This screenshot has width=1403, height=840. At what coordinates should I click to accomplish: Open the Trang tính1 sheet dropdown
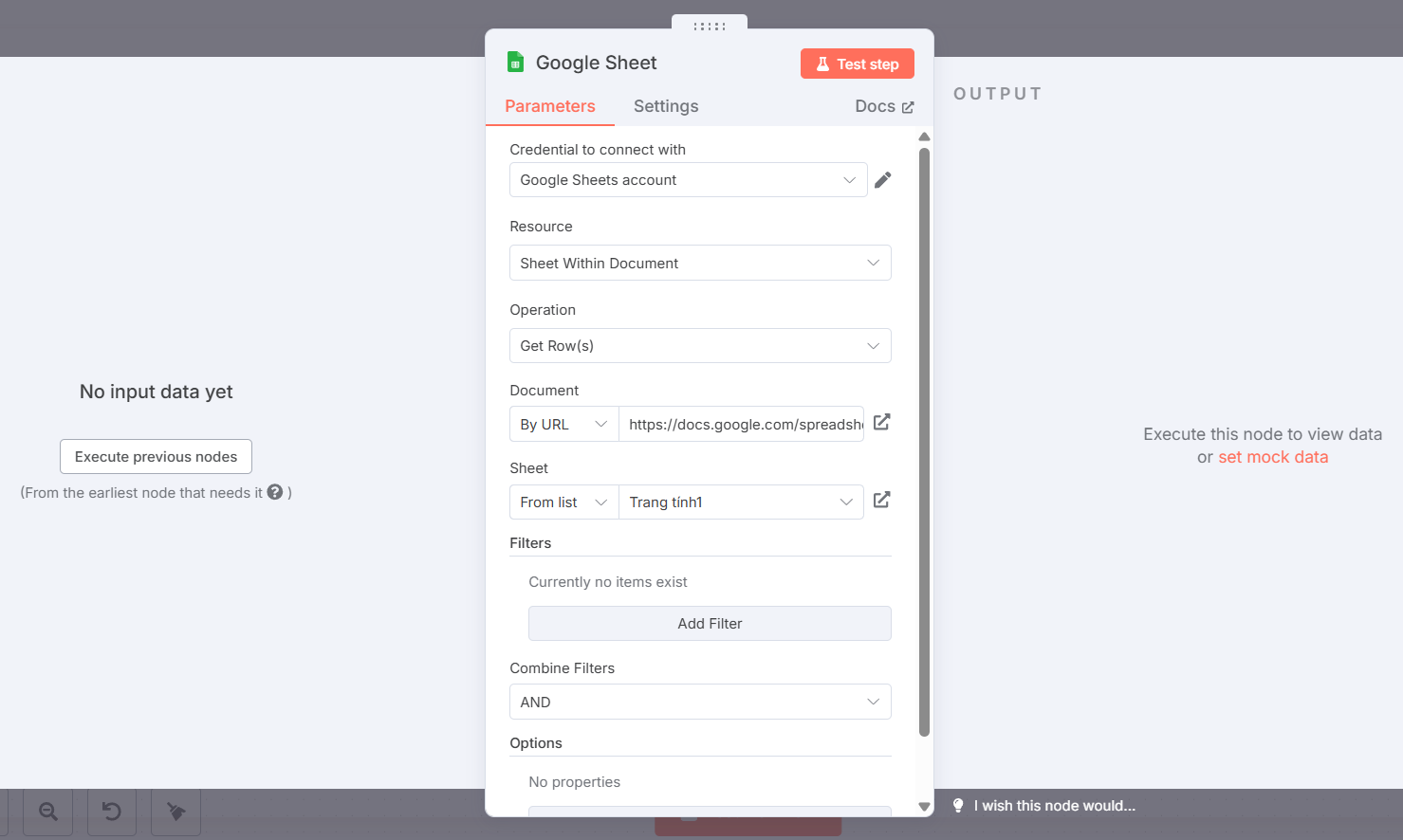click(x=742, y=502)
